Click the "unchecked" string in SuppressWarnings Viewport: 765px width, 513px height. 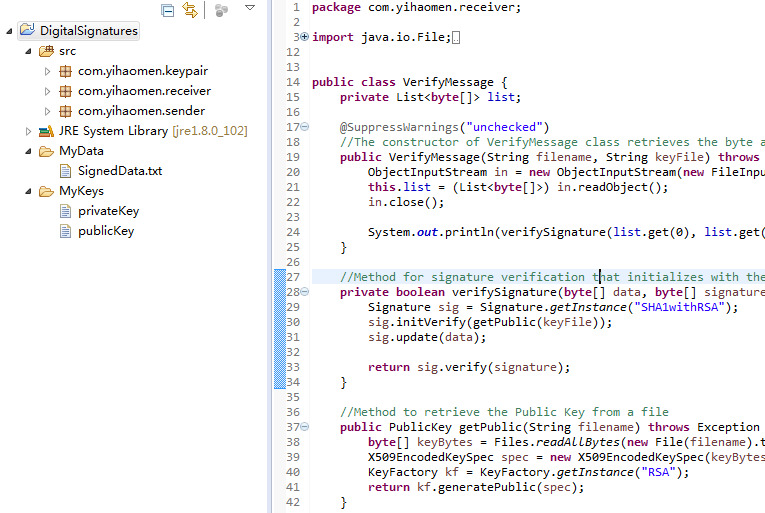(504, 127)
